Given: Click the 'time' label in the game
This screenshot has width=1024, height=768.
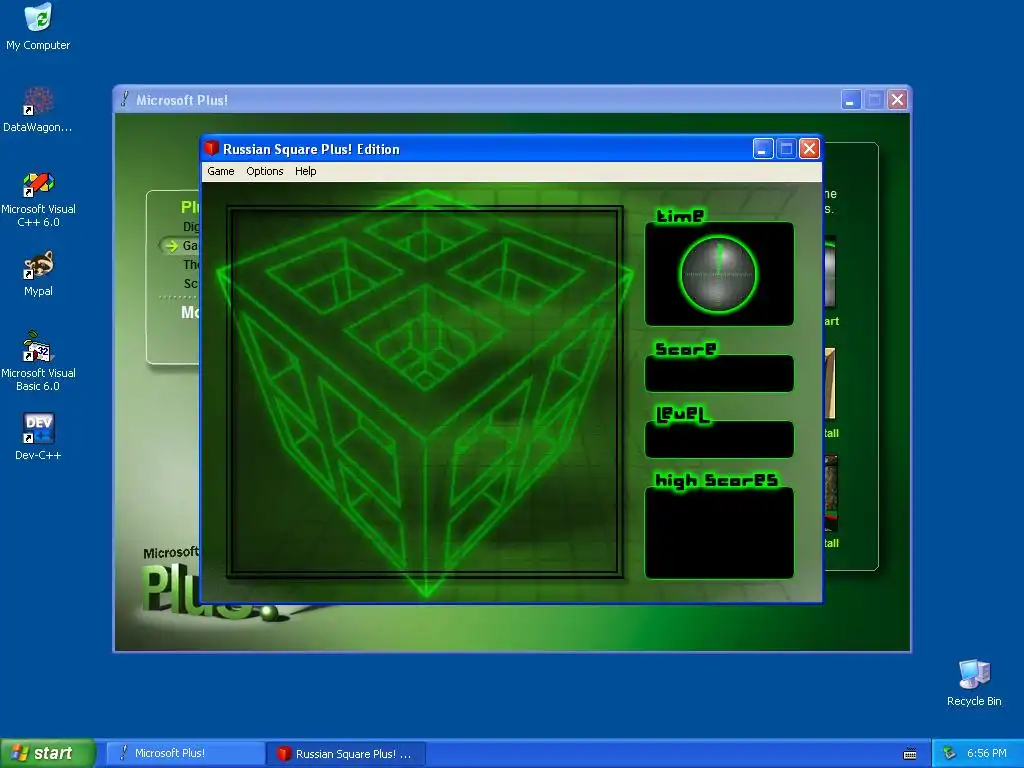Looking at the screenshot, I should pos(679,216).
